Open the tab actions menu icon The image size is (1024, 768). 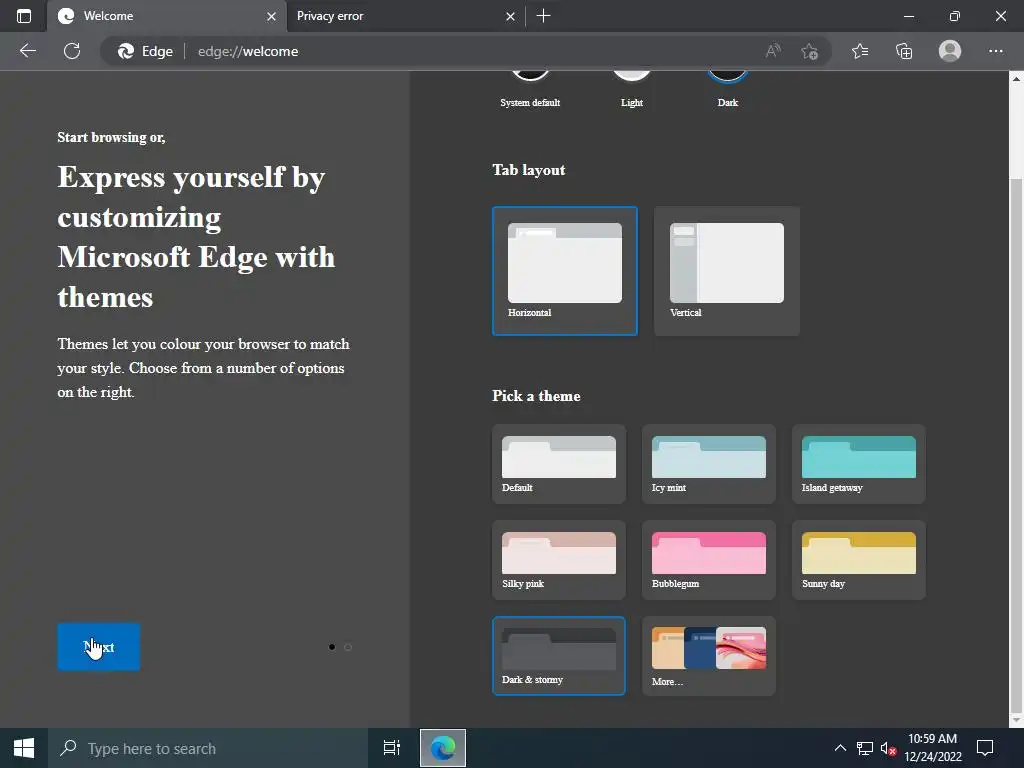(x=24, y=16)
